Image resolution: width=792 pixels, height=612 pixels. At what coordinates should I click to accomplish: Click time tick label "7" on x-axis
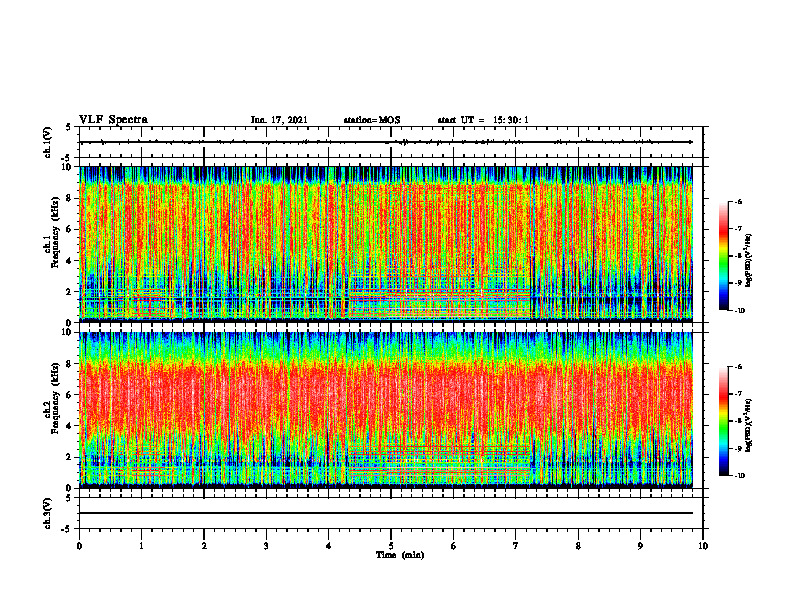click(x=516, y=546)
